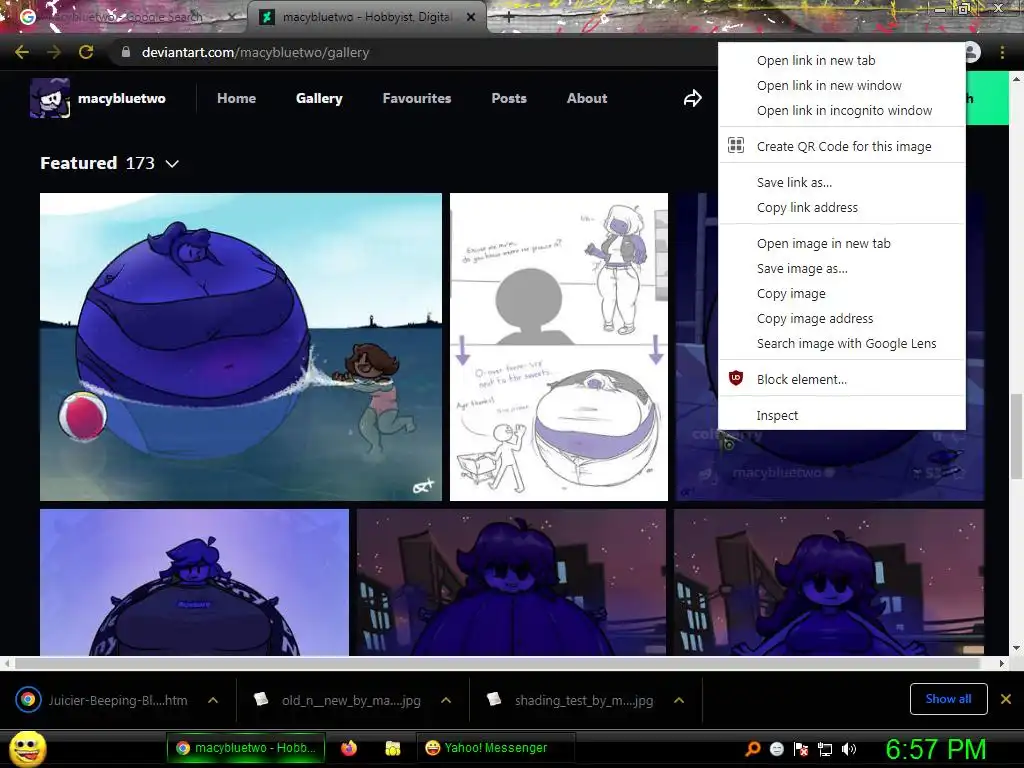This screenshot has height=768, width=1024.
Task: Switch to Chrome macybluetwo taskbar button
Action: (x=246, y=748)
